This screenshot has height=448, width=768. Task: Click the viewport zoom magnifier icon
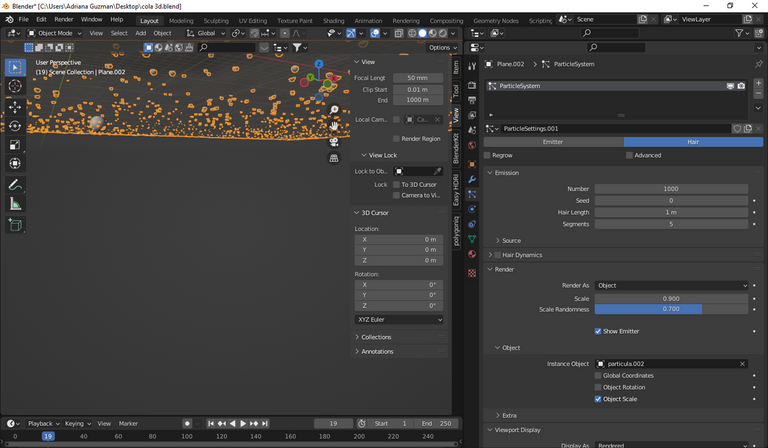[x=334, y=110]
